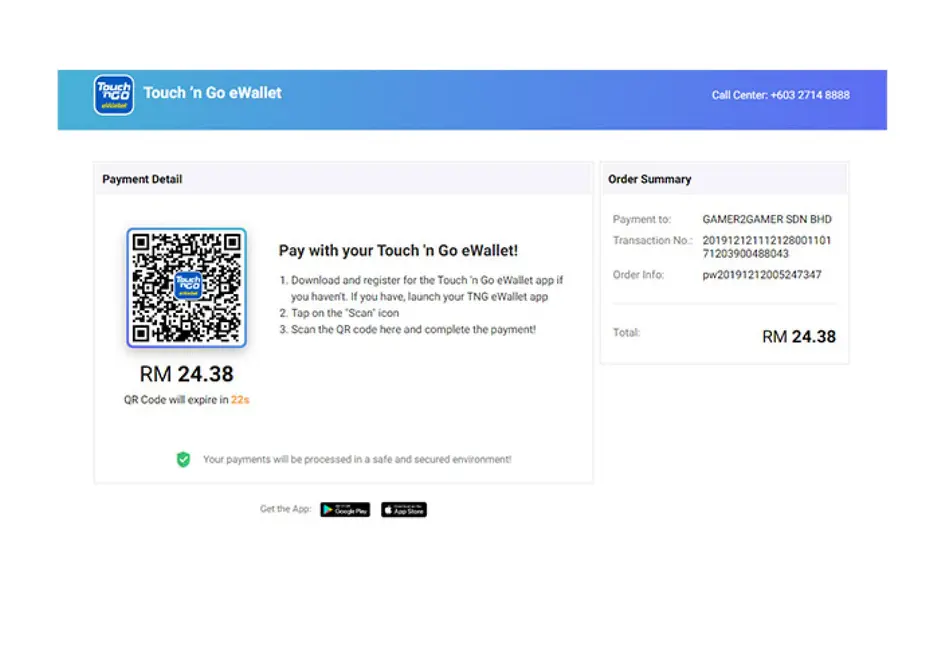
Task: Select the Google Play badge icon
Action: [344, 509]
